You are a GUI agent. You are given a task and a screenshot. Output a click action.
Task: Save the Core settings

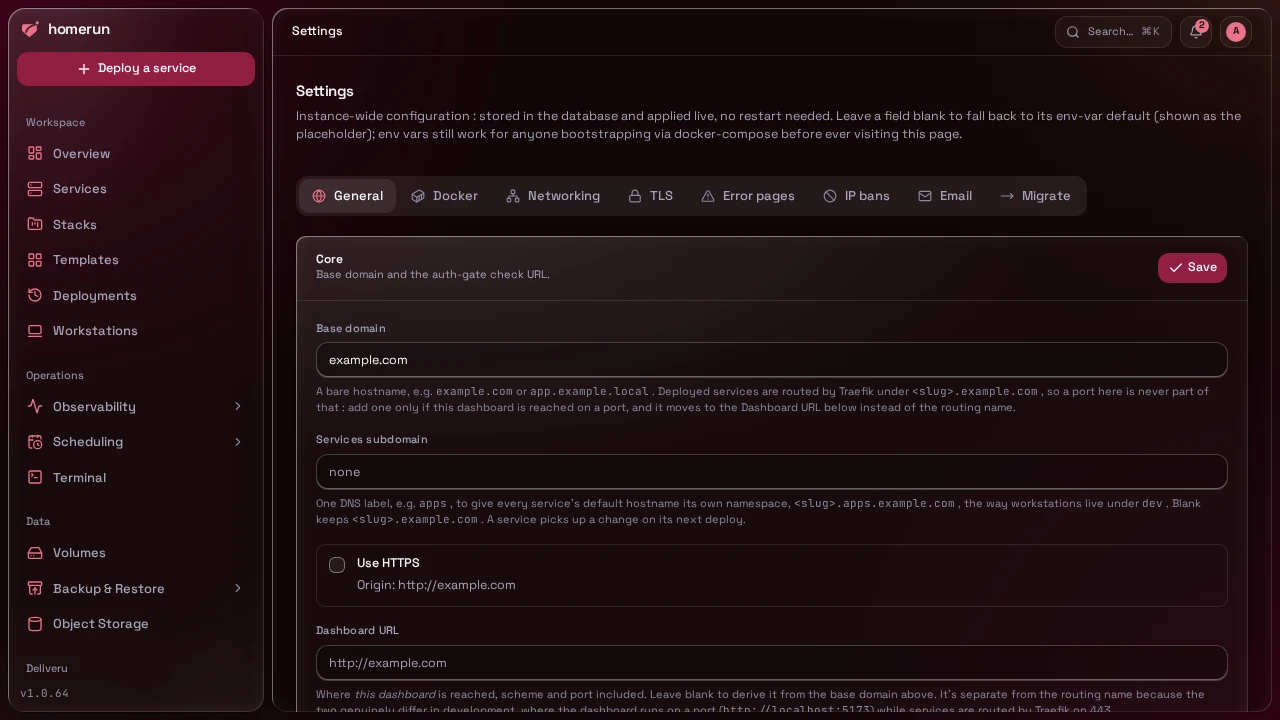click(1192, 268)
